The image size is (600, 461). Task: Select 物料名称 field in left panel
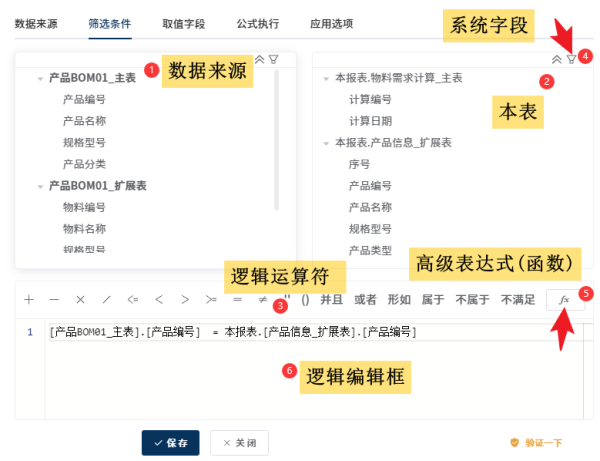point(84,229)
